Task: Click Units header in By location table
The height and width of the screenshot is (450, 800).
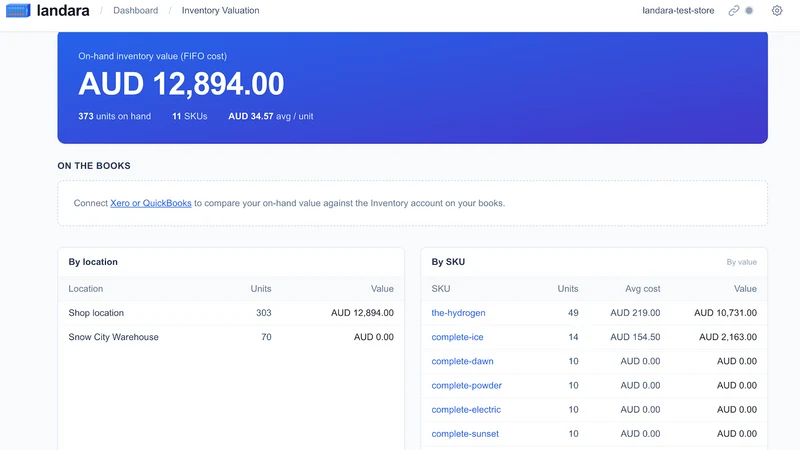Action: (x=261, y=289)
